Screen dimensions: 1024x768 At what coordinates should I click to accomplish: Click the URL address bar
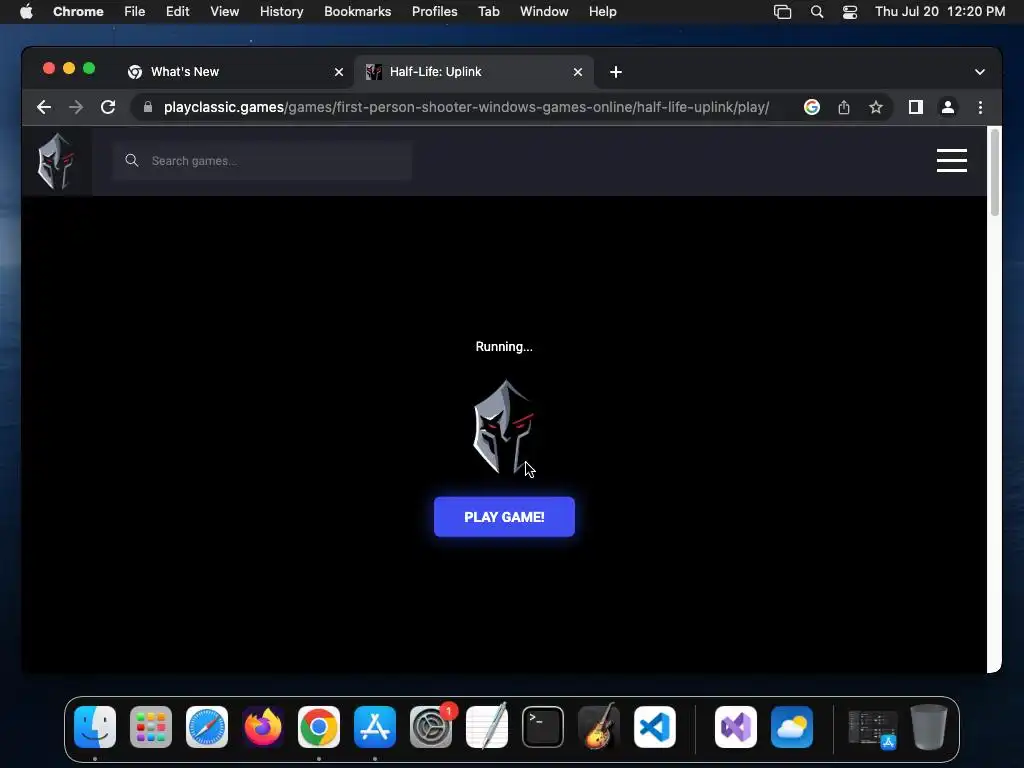click(x=466, y=107)
